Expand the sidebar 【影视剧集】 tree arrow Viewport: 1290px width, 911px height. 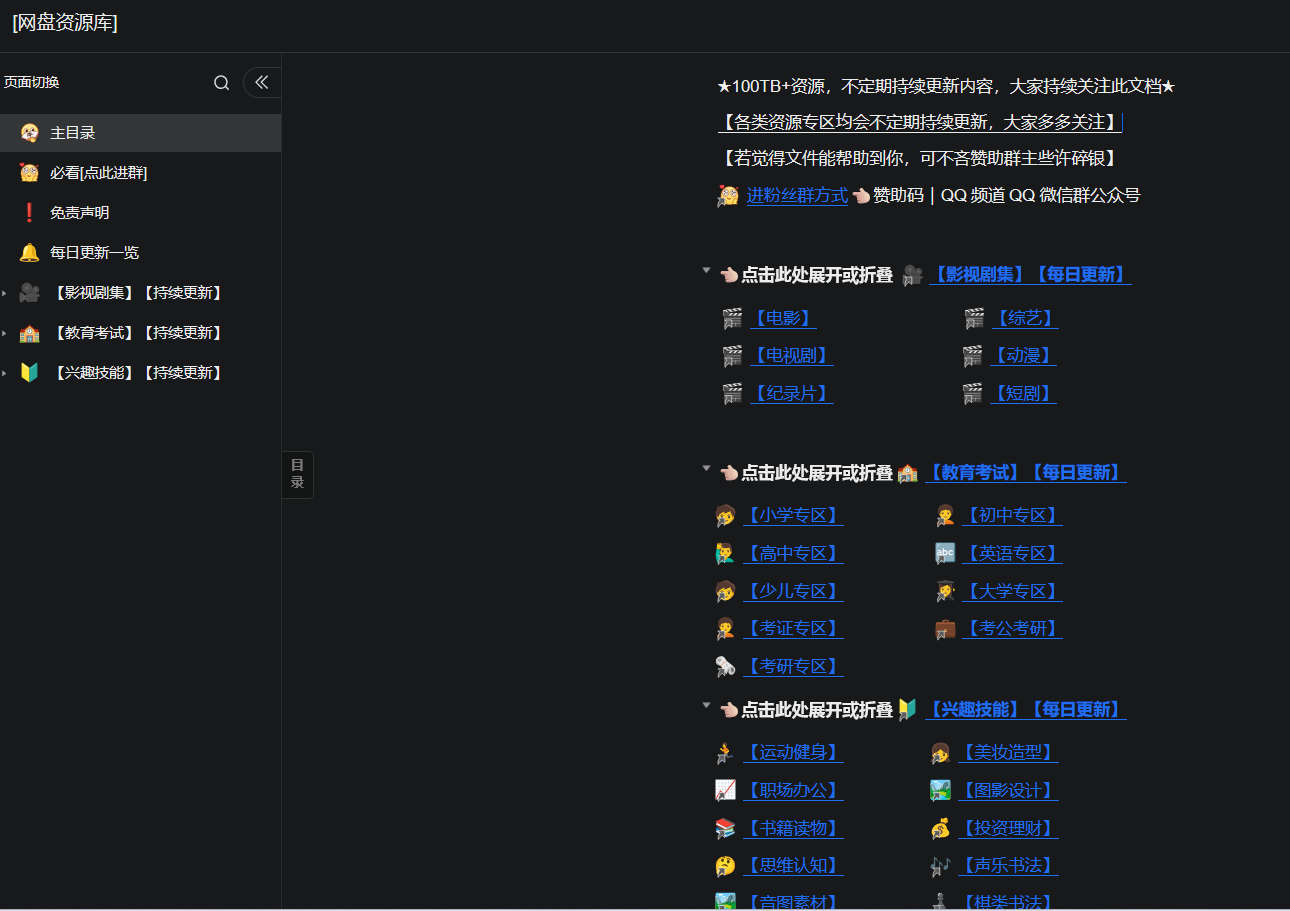[x=4, y=293]
